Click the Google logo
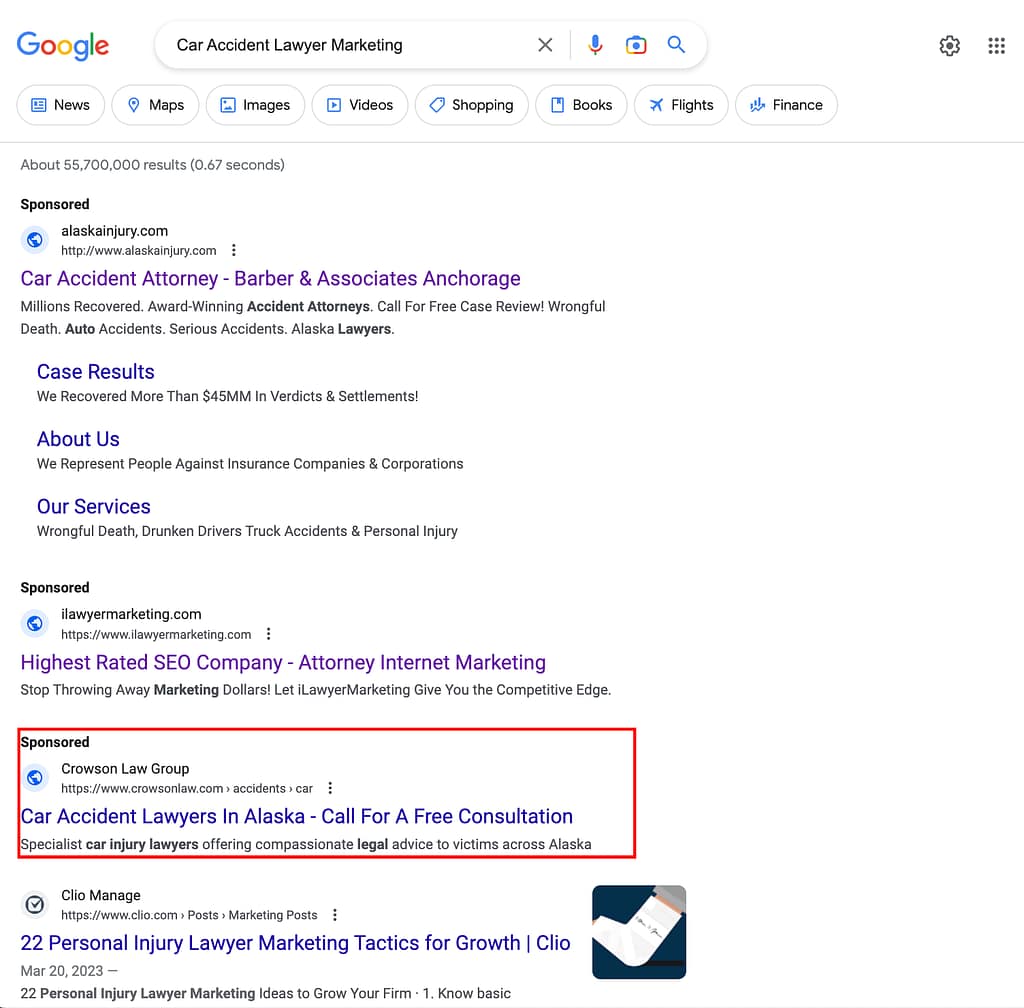Image resolution: width=1024 pixels, height=1008 pixels. point(63,45)
